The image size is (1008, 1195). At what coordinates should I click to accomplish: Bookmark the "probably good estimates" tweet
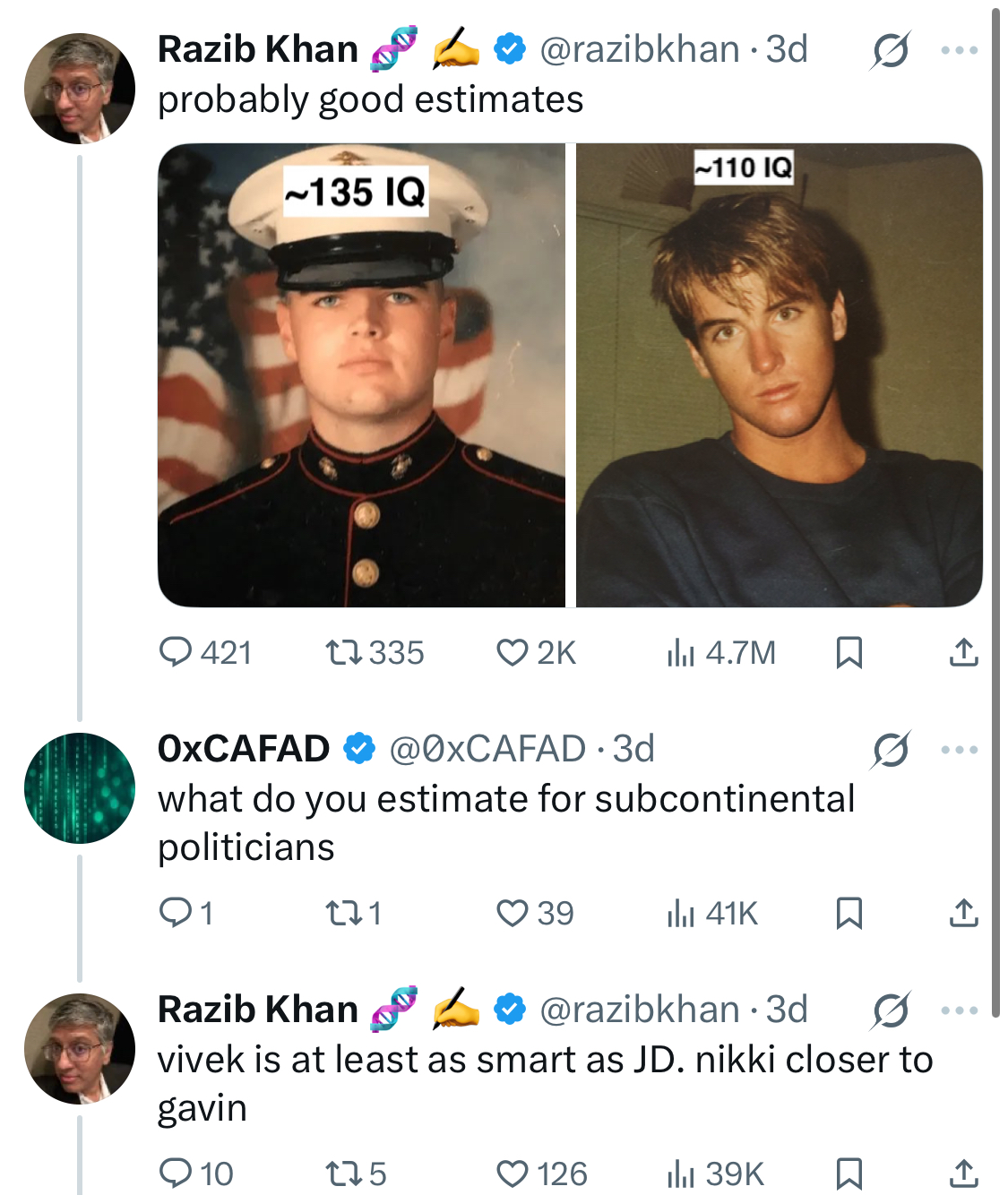click(x=849, y=652)
